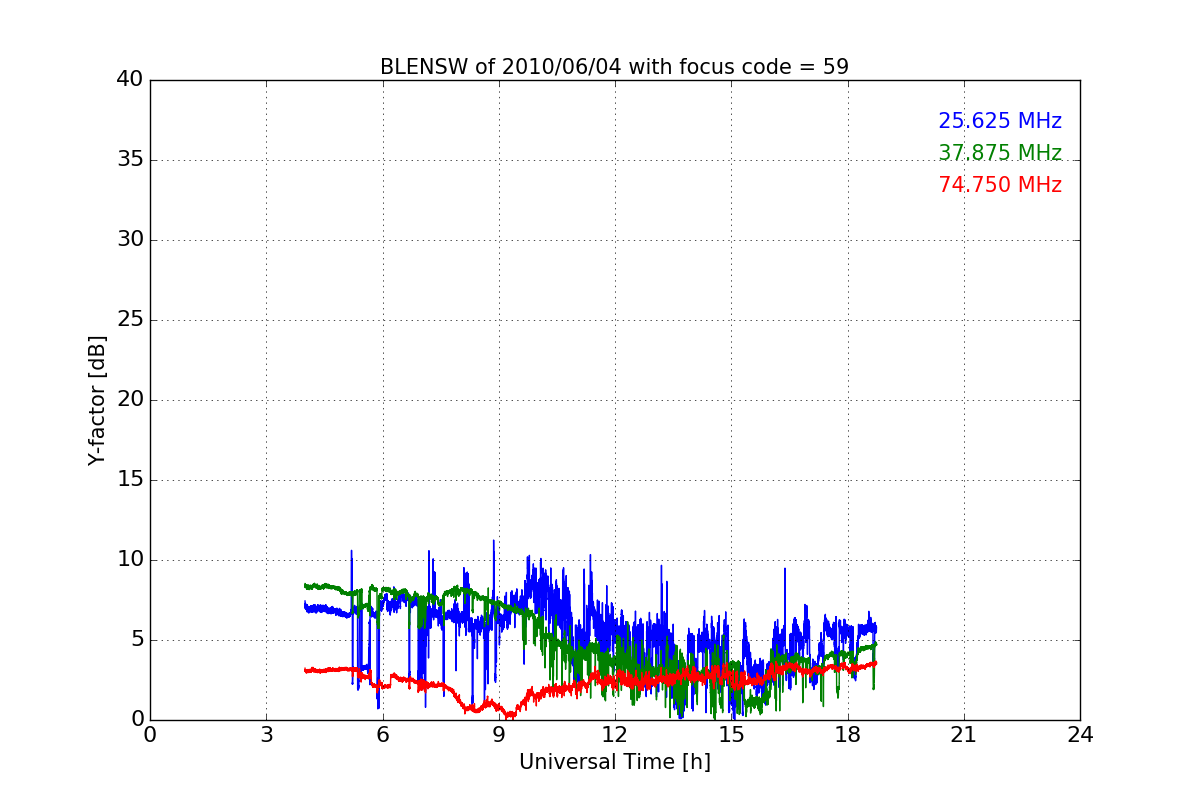Viewport: 1200px width, 800px height.
Task: Click y-axis tick label 35
Action: point(130,160)
